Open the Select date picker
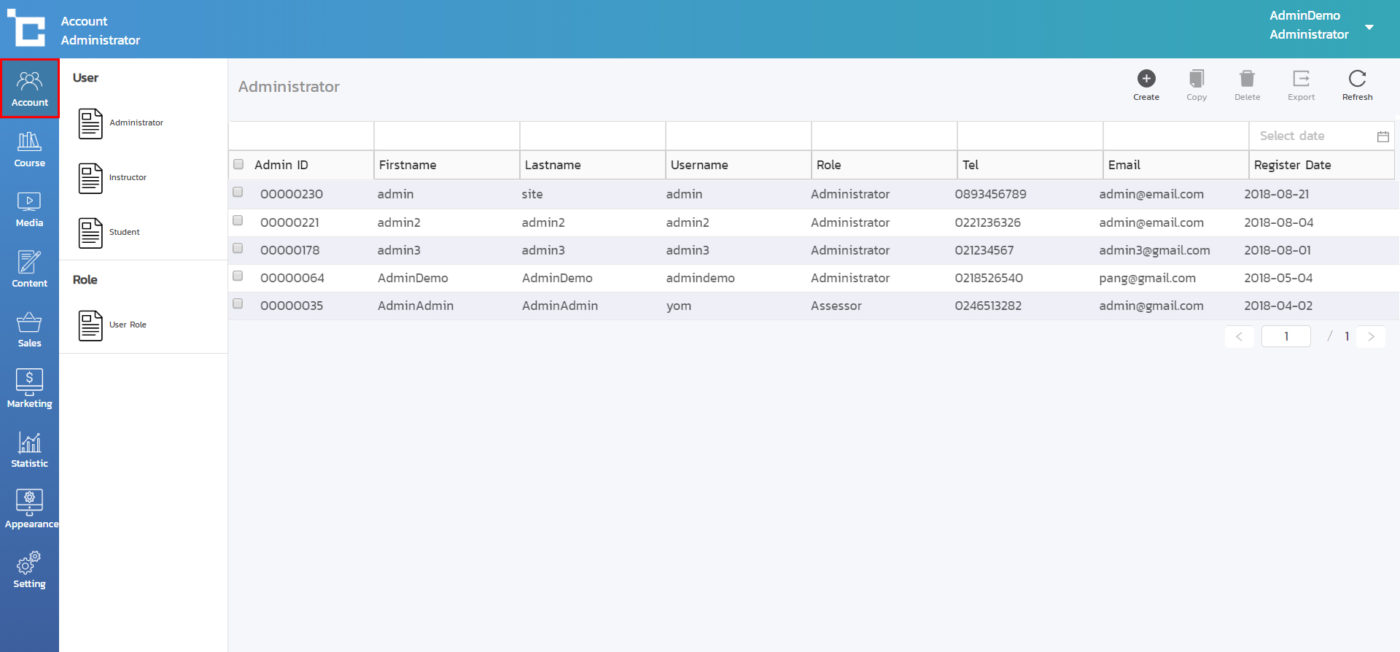The height and width of the screenshot is (652, 1400). pyautogui.click(x=1321, y=136)
